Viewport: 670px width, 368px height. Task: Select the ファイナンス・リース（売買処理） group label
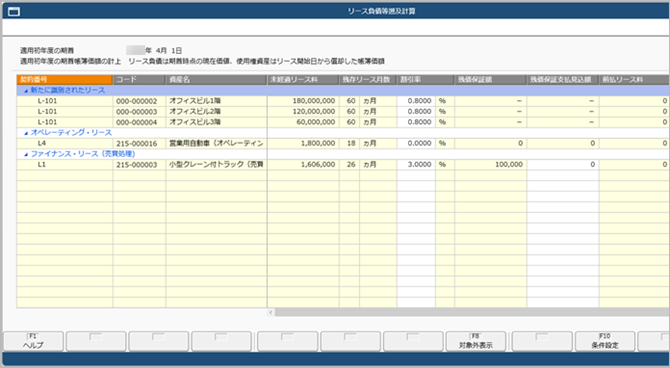[83, 154]
